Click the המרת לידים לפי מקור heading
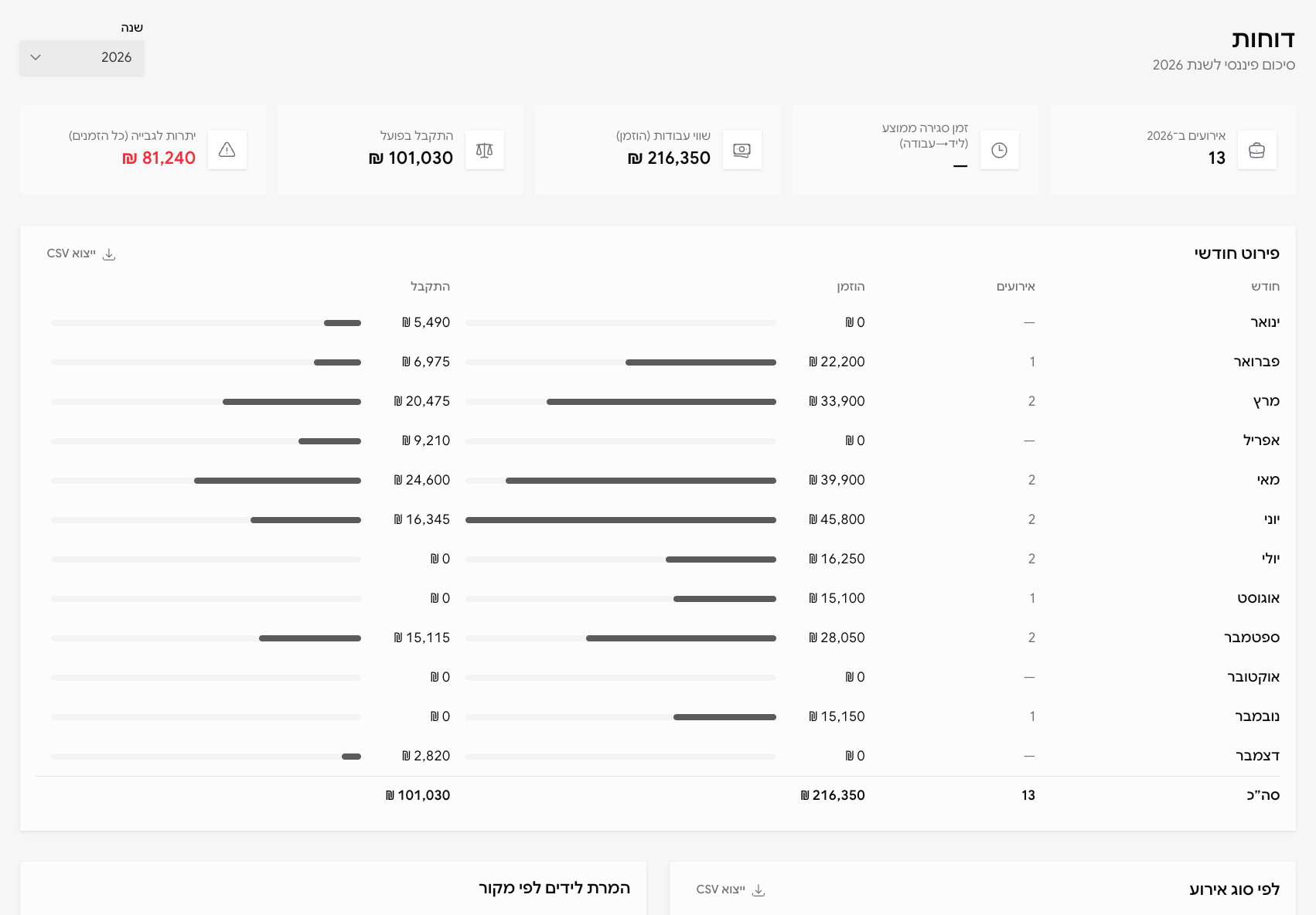Viewport: 1316px width, 915px height. click(554, 888)
